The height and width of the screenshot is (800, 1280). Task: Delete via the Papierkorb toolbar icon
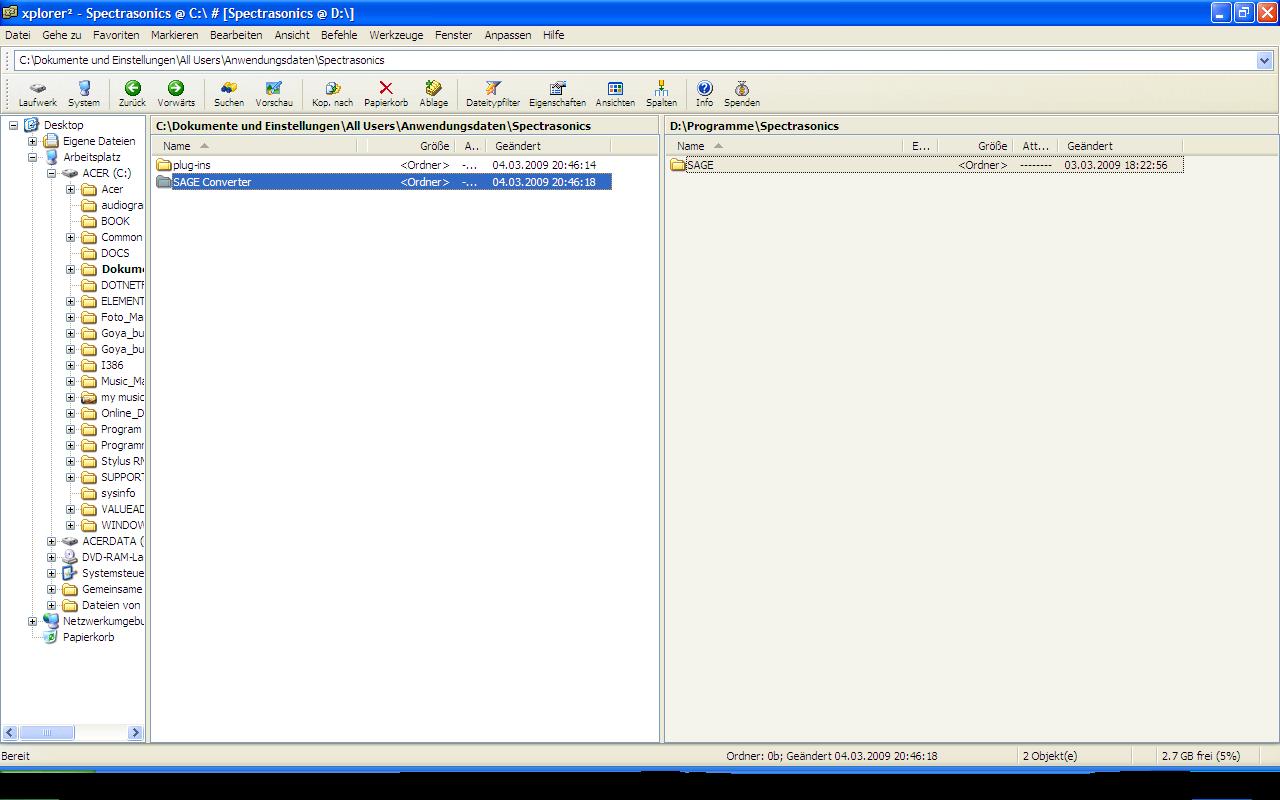[386, 94]
